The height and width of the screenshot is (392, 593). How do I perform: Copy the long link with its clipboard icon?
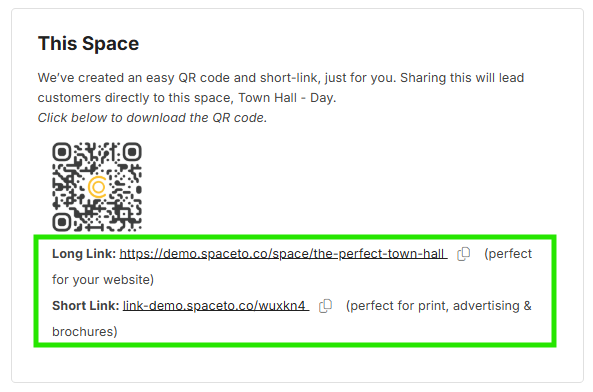[x=463, y=254]
